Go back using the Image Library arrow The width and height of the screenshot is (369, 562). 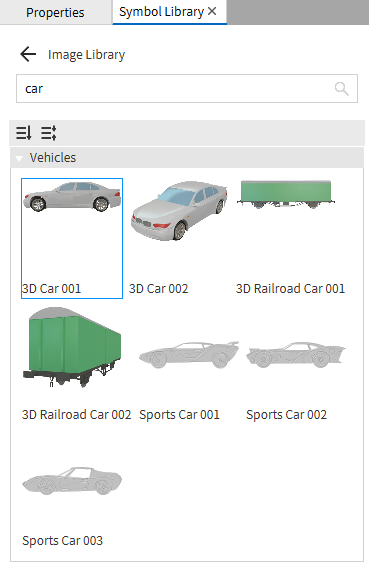[28, 54]
